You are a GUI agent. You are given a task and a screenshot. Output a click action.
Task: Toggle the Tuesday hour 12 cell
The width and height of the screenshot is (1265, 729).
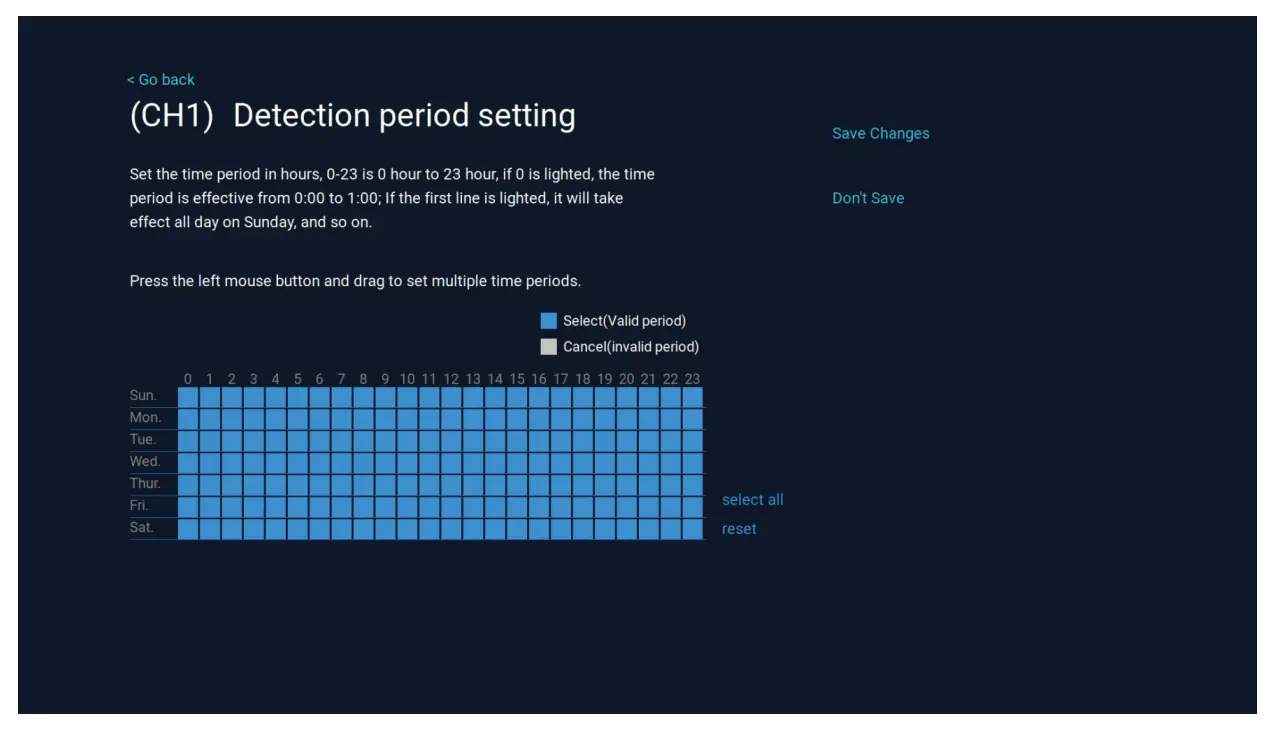[x=451, y=440]
